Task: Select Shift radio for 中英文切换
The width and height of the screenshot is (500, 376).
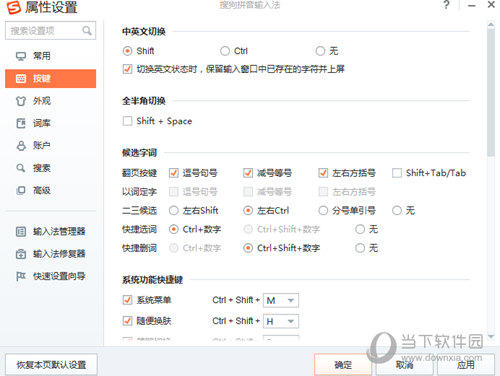Action: point(127,51)
